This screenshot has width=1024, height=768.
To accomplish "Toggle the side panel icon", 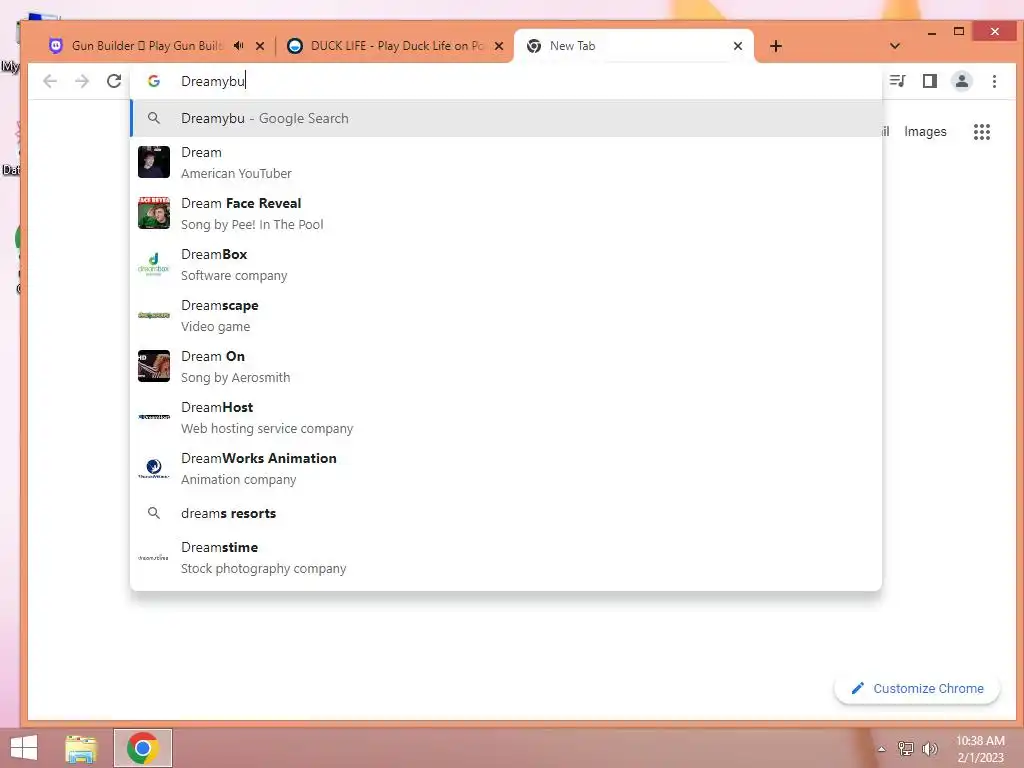I will [x=929, y=81].
